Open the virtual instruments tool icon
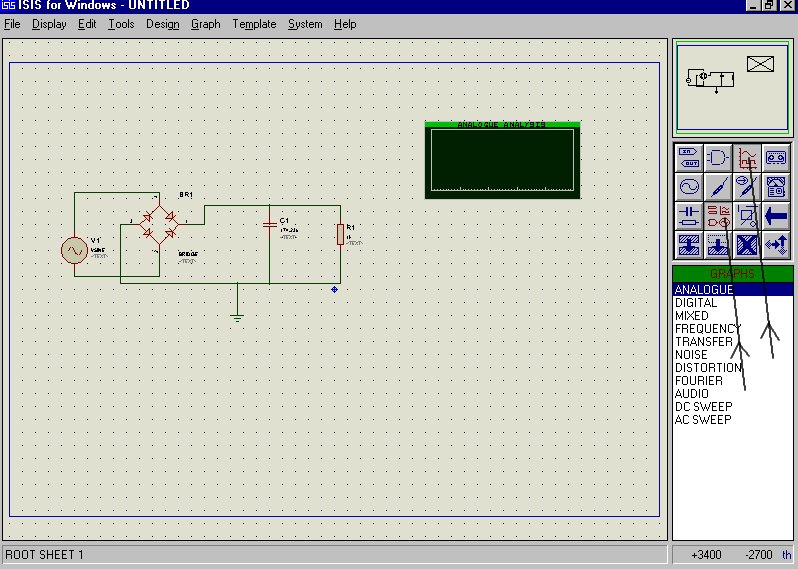The width and height of the screenshot is (798, 569). (x=776, y=186)
